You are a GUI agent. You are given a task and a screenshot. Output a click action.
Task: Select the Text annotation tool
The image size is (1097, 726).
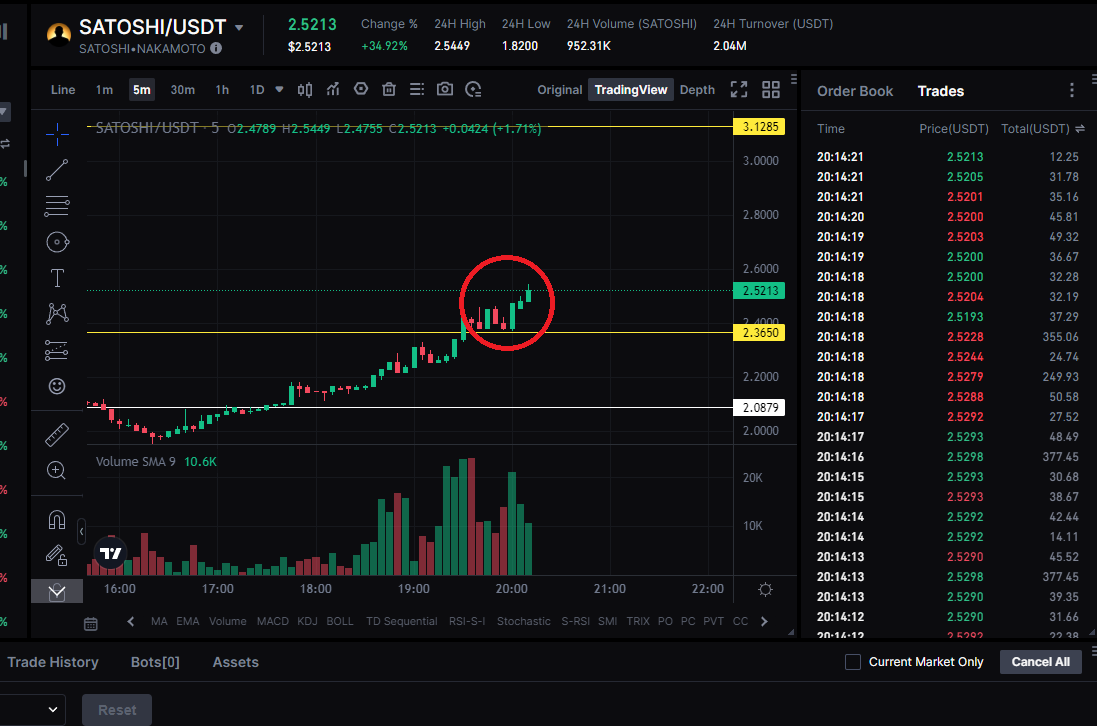pyautogui.click(x=57, y=278)
